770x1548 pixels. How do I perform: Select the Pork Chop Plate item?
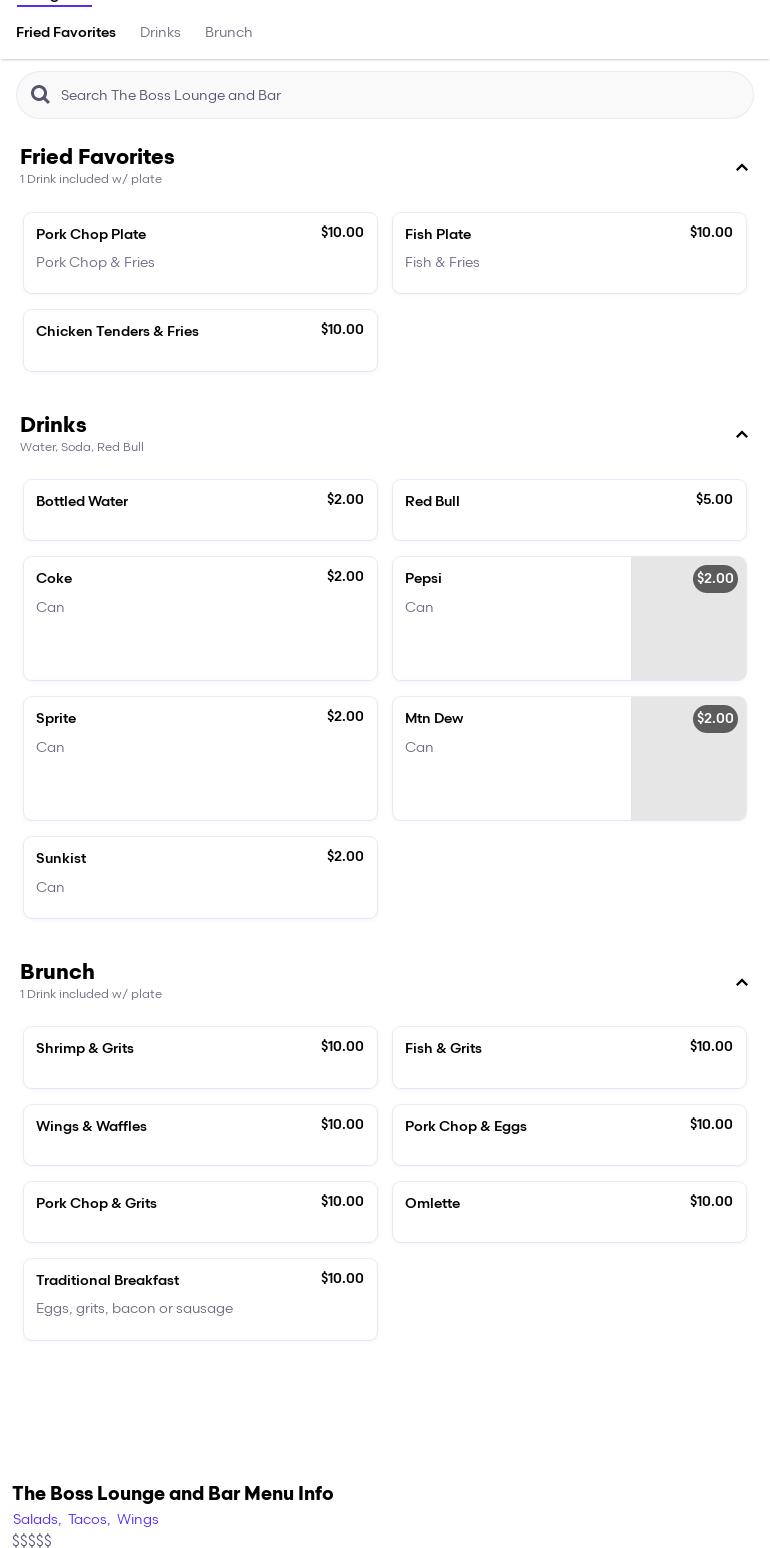tap(200, 253)
